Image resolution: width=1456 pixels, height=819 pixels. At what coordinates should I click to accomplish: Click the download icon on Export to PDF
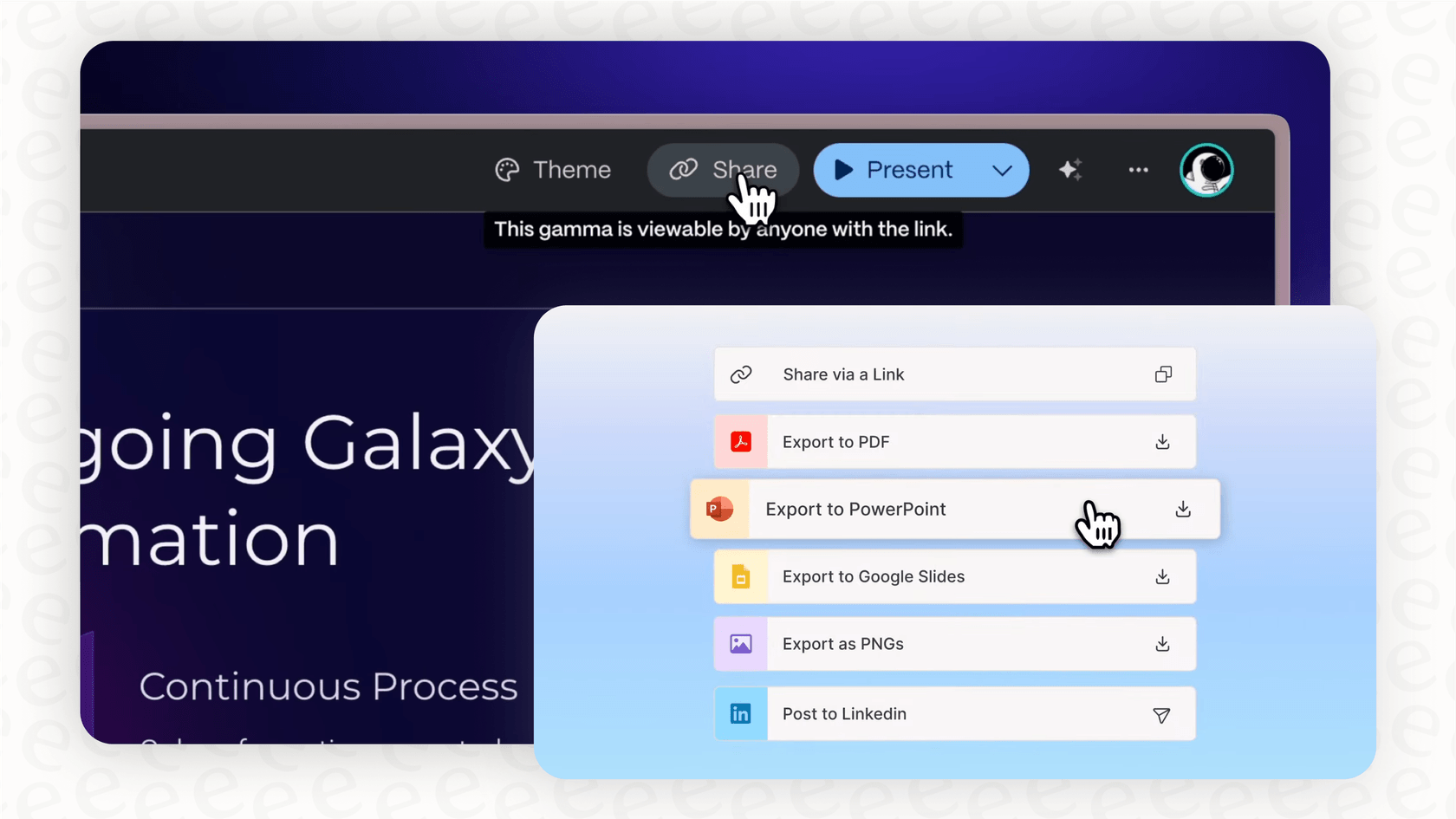pyautogui.click(x=1161, y=441)
